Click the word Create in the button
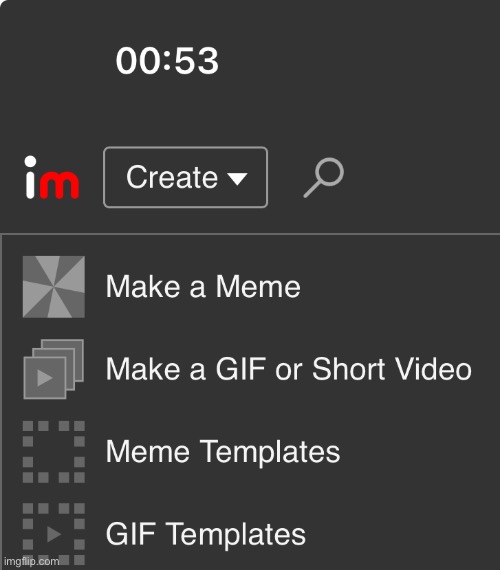Screen dimensions: 500x570 coord(172,177)
